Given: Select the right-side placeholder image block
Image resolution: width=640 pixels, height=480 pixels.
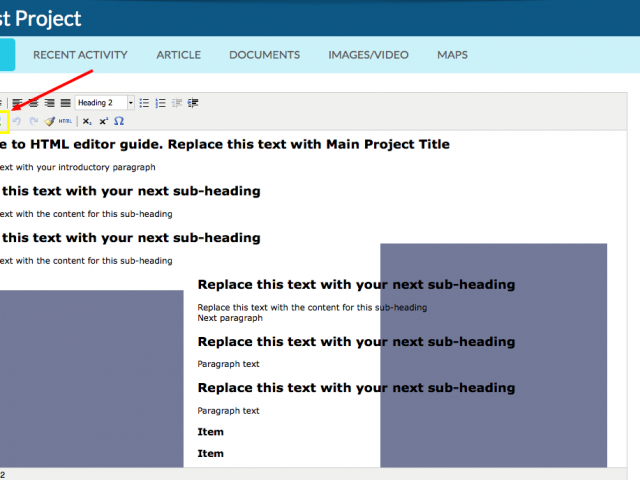Looking at the screenshot, I should coord(493,356).
